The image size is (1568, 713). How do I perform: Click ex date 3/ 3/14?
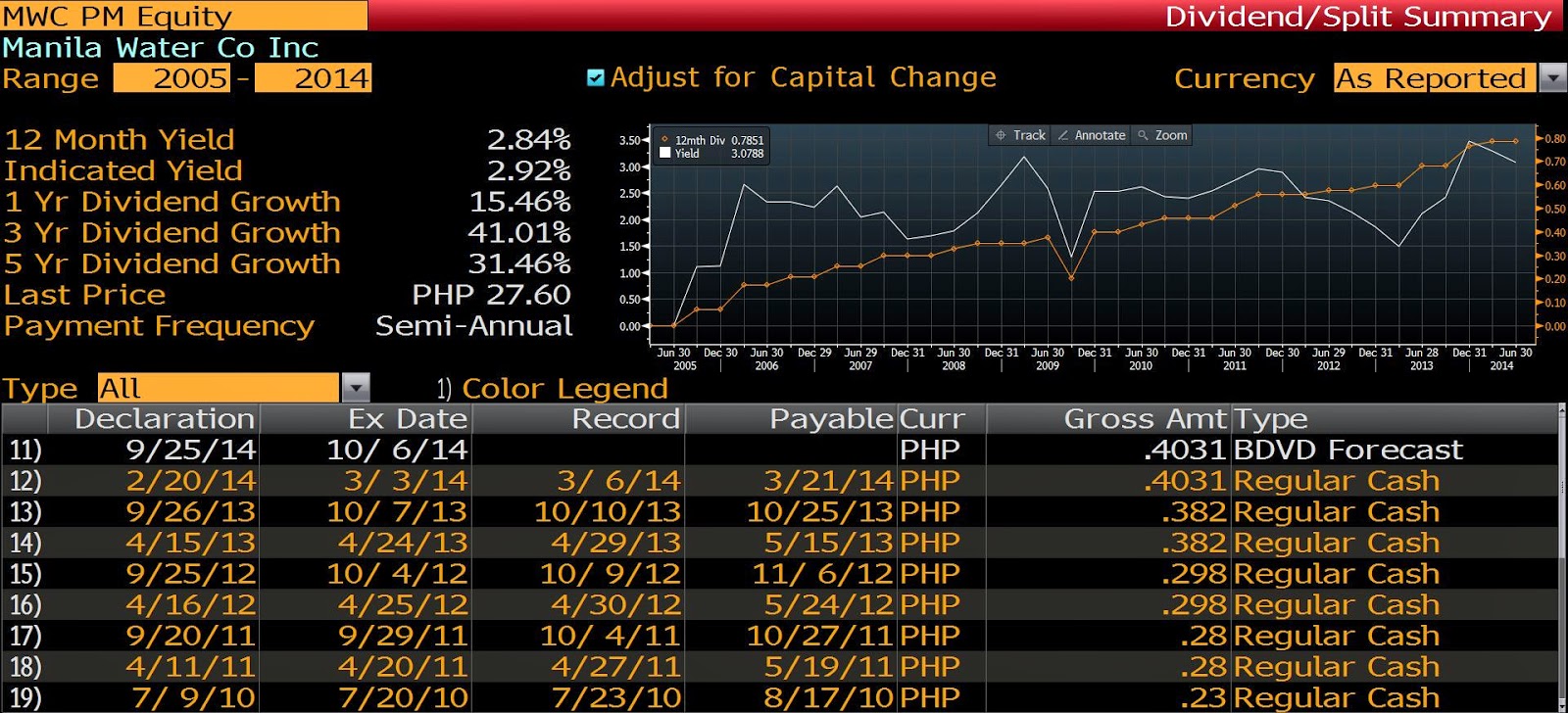coord(406,481)
